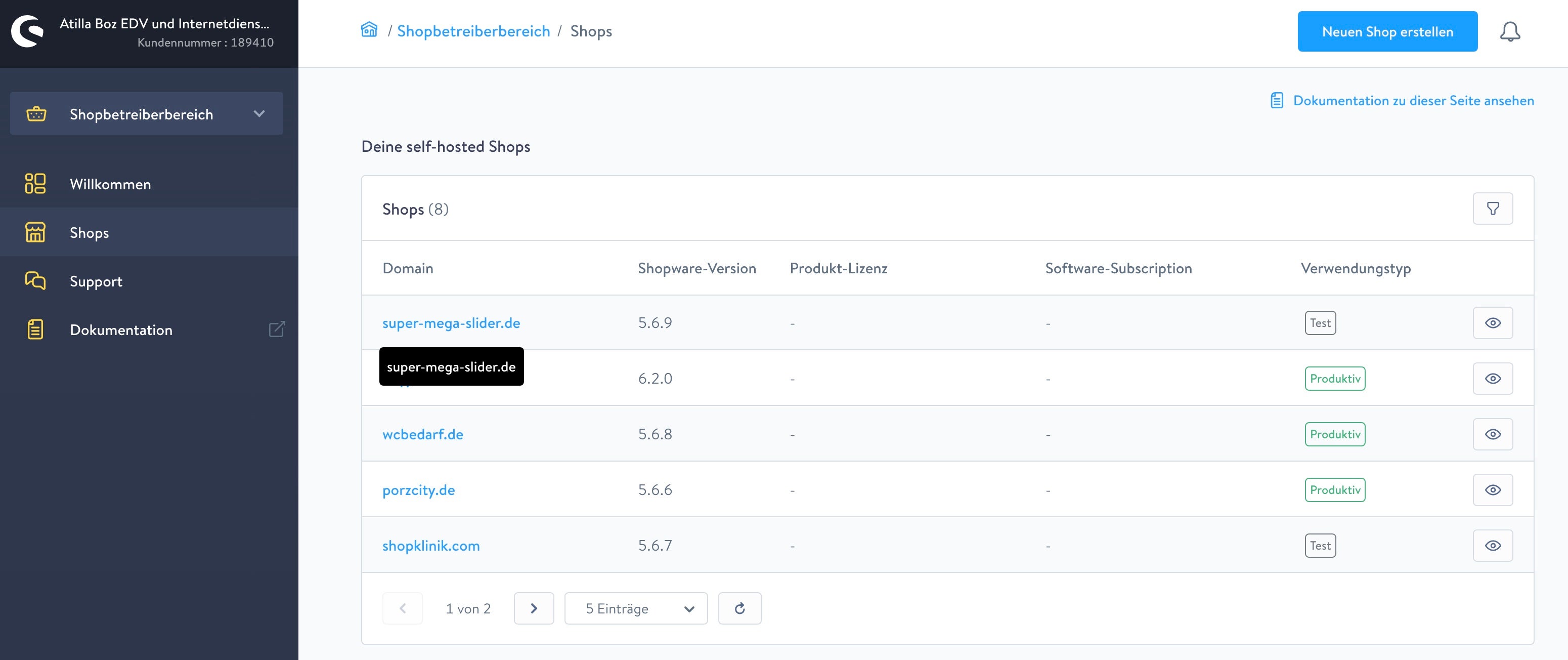
Task: Click the Shopbetreiberbereich breadcrumb link
Action: [x=473, y=31]
